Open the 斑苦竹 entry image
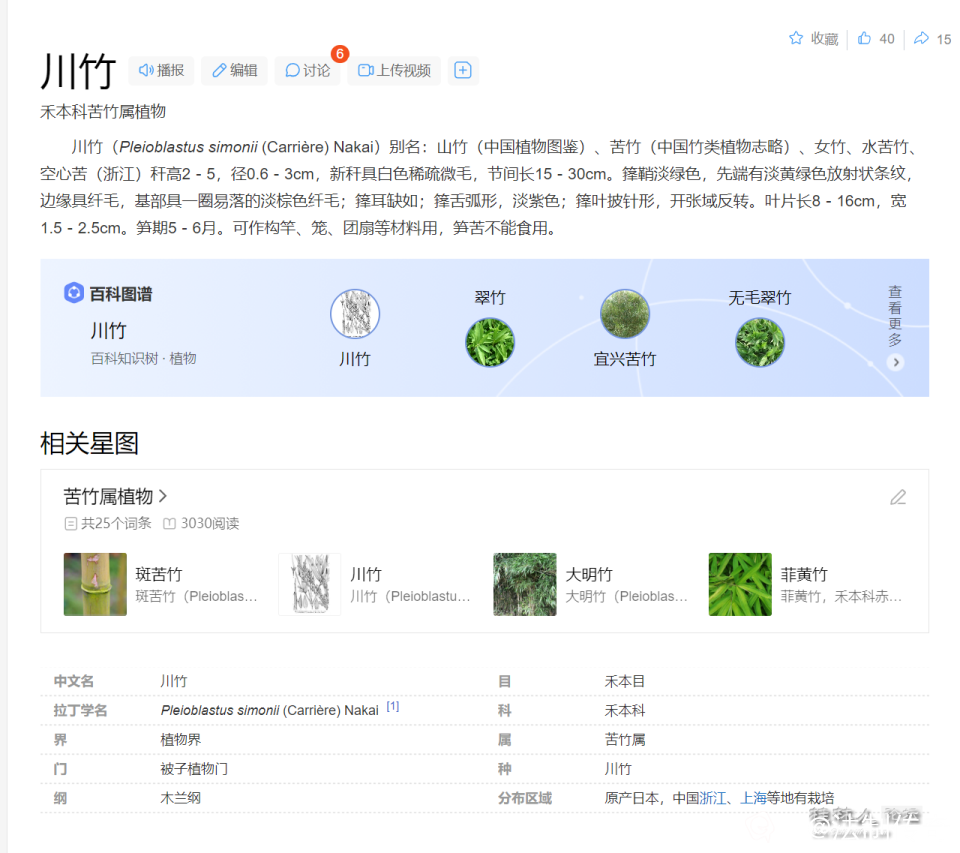 click(95, 584)
